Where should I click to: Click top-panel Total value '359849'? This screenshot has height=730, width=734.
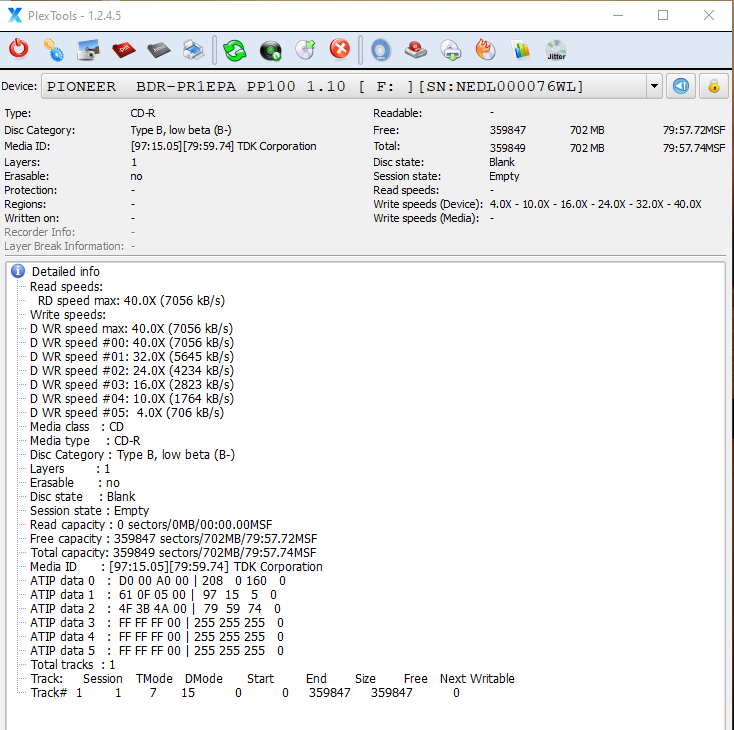(507, 148)
